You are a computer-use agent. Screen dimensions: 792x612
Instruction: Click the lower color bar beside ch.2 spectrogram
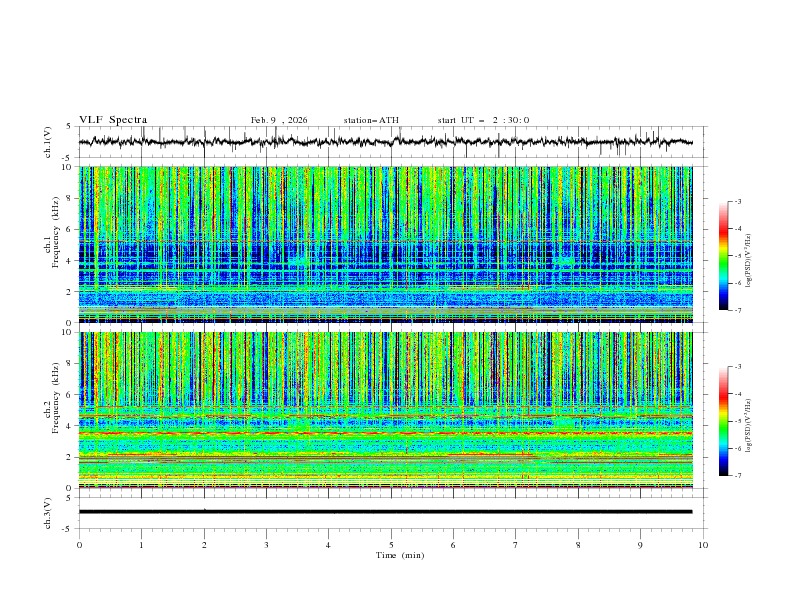click(x=723, y=421)
